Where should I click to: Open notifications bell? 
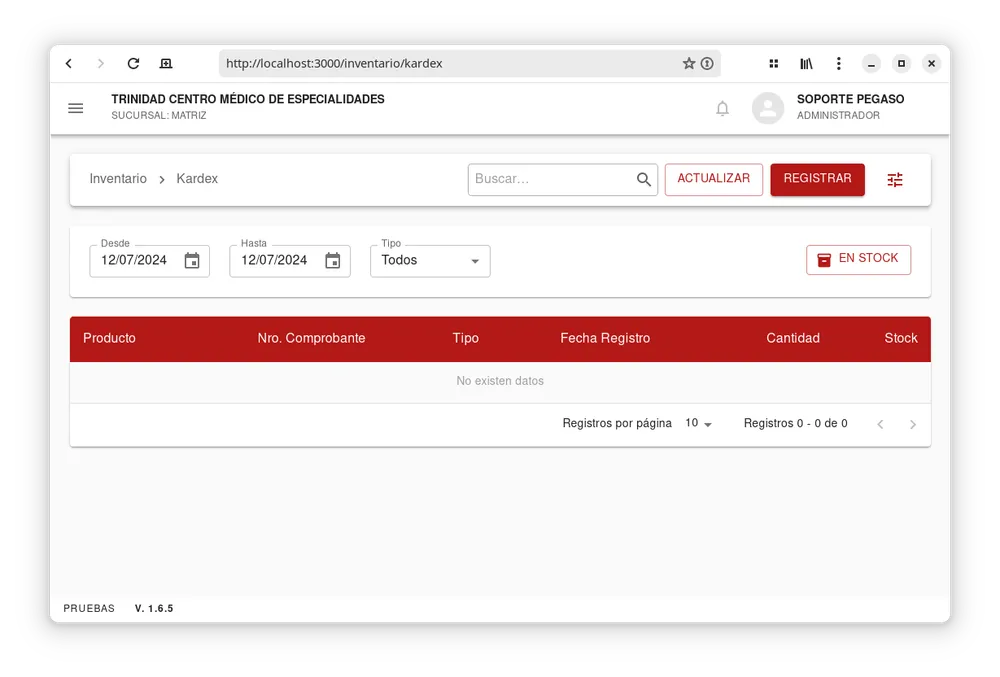click(x=723, y=108)
